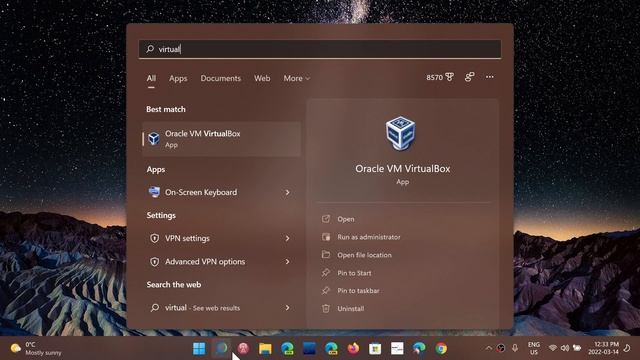Show hidden system tray icons chevron
This screenshot has width=640, height=360.
point(488,348)
